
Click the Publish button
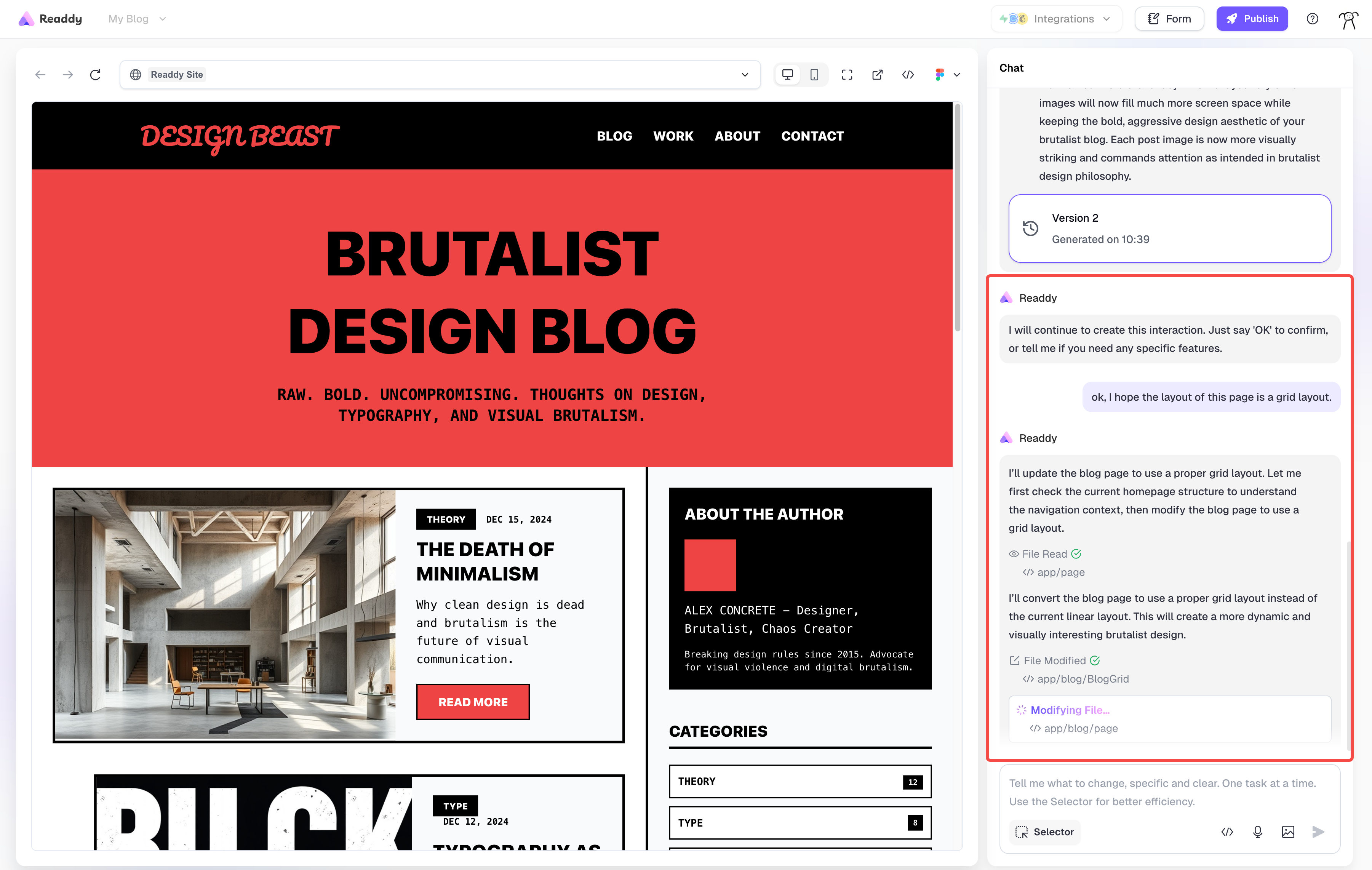pyautogui.click(x=1252, y=19)
